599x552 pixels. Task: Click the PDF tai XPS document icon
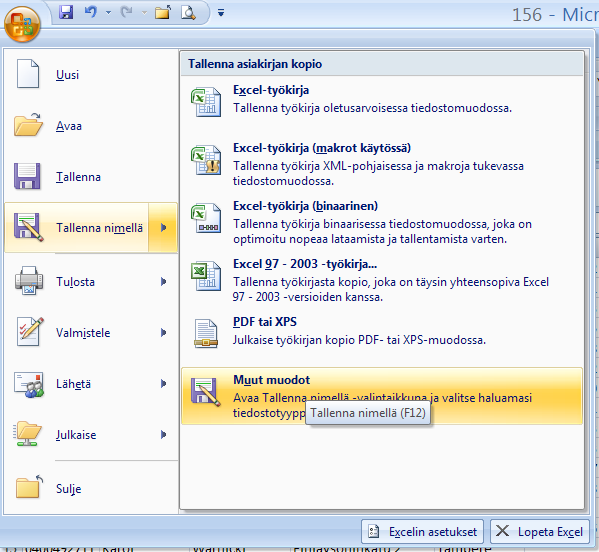[206, 333]
